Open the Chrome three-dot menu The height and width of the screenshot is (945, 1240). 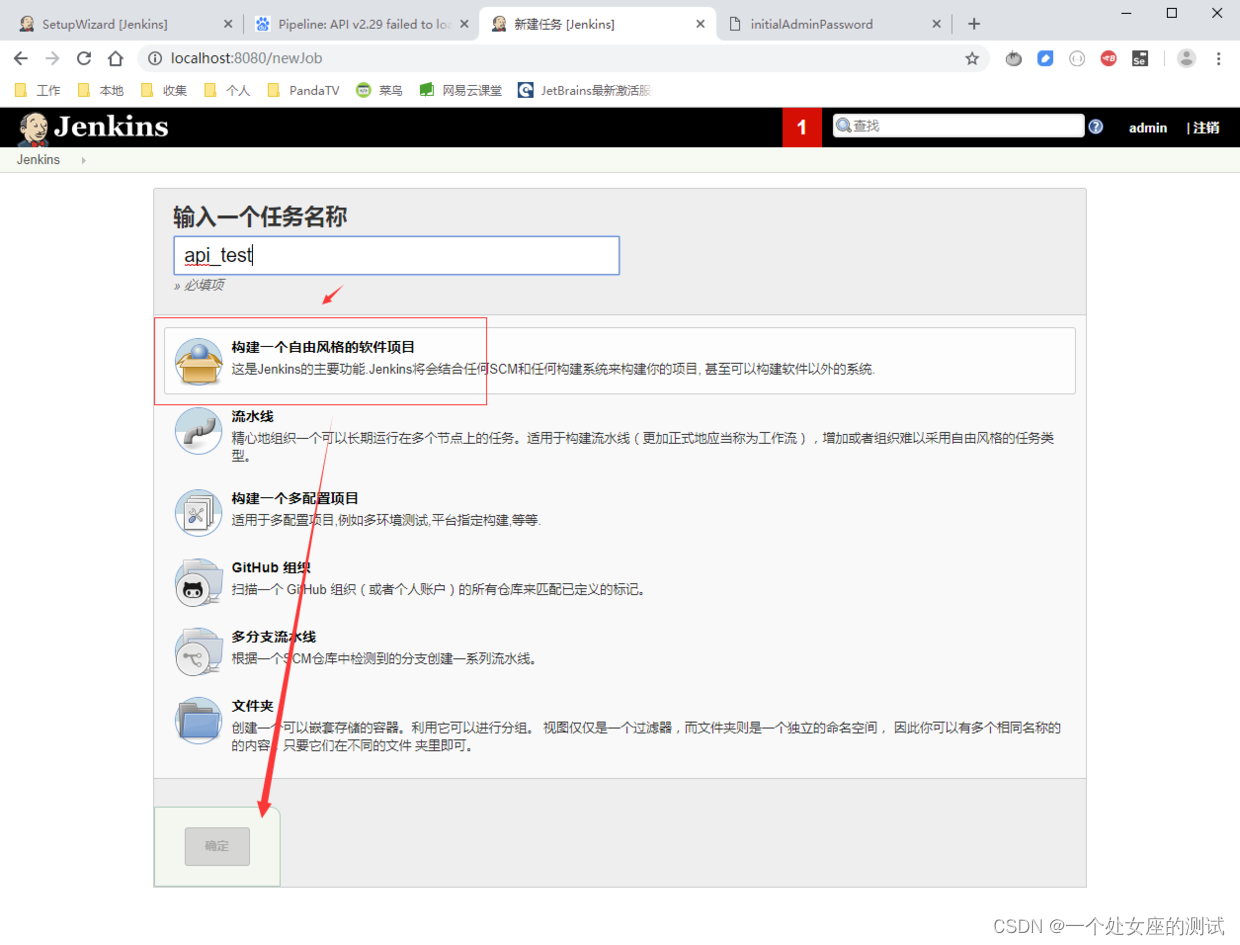(1219, 58)
